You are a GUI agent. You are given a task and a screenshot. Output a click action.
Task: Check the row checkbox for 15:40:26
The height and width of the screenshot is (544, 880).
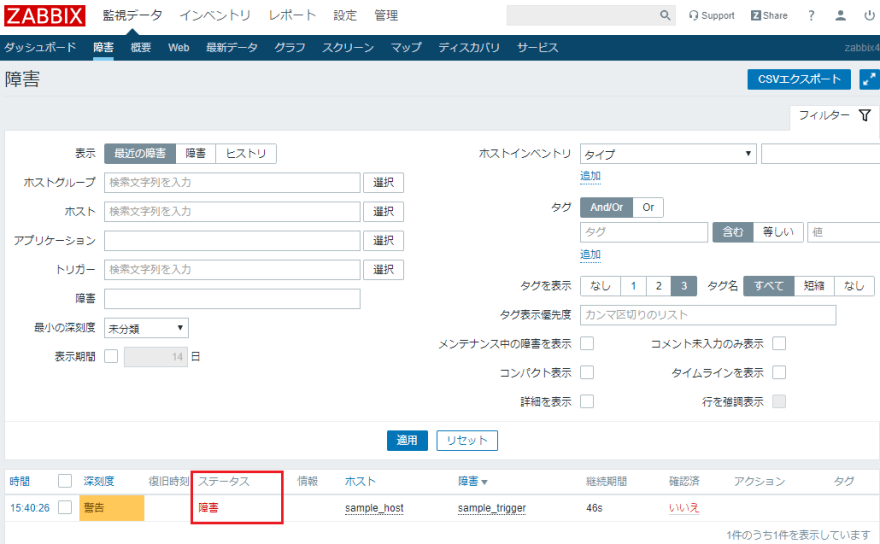(65, 508)
